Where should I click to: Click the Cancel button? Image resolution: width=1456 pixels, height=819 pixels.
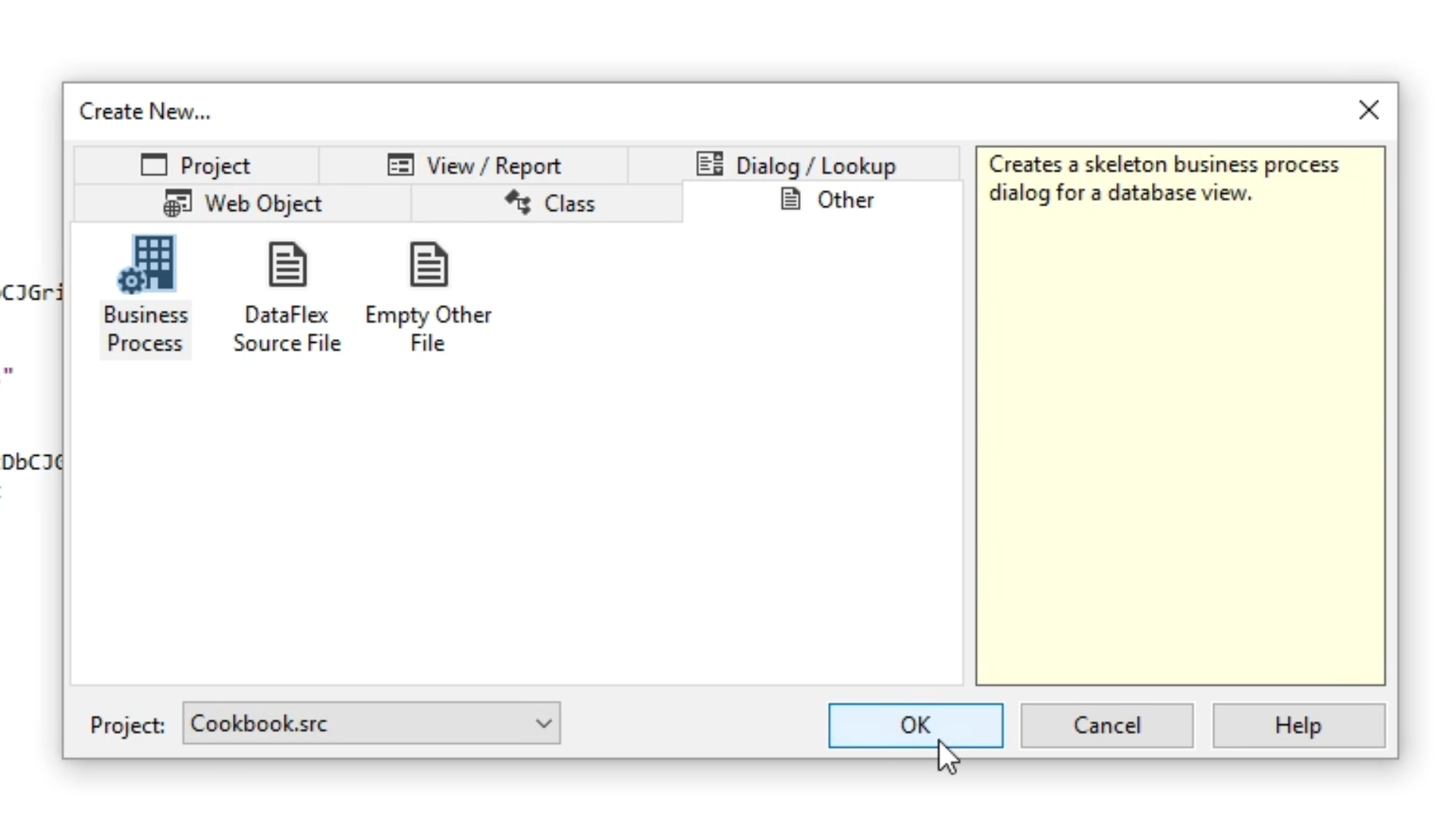pyautogui.click(x=1106, y=726)
